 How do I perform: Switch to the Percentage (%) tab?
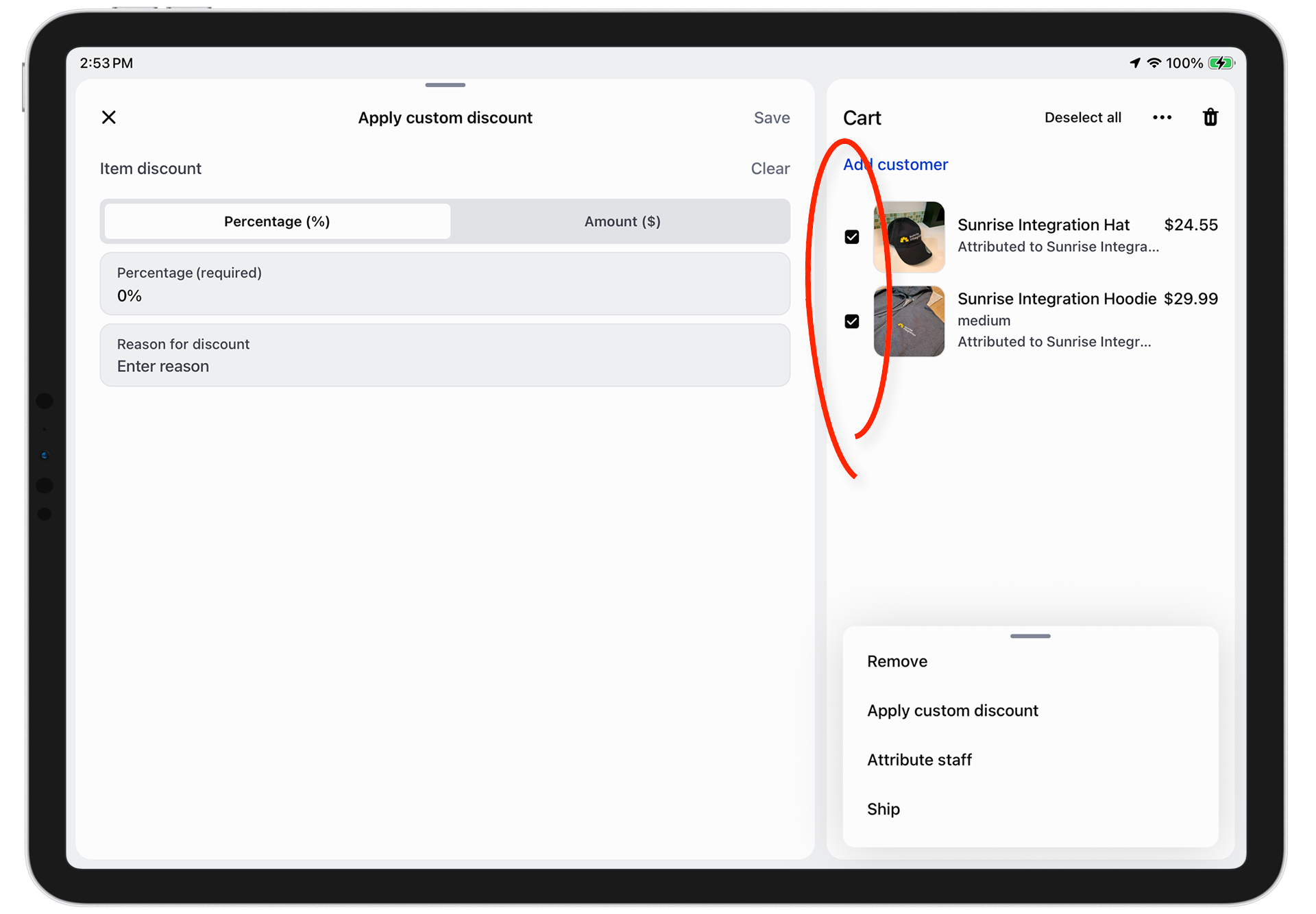click(x=277, y=221)
